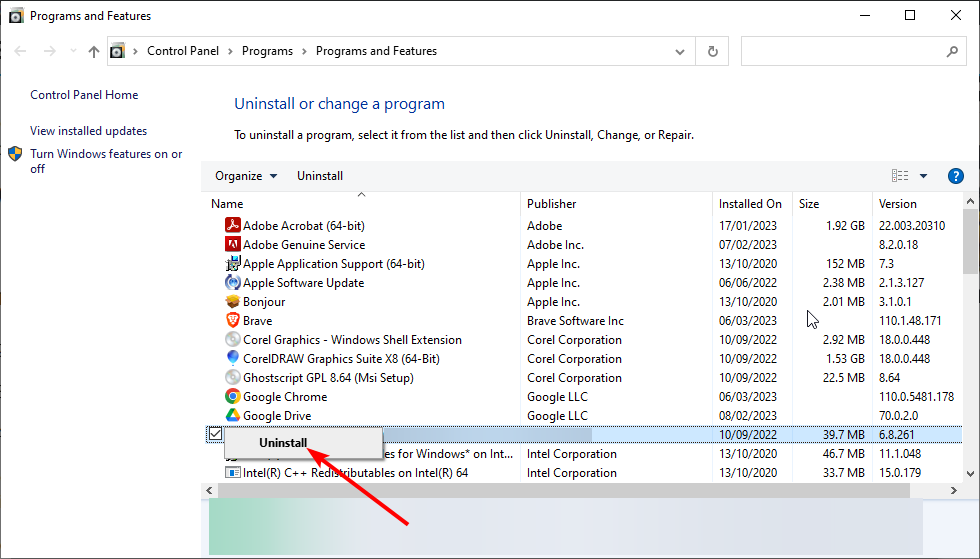The image size is (980, 559).
Task: Sort list by Version column header
Action: pyautogui.click(x=898, y=204)
